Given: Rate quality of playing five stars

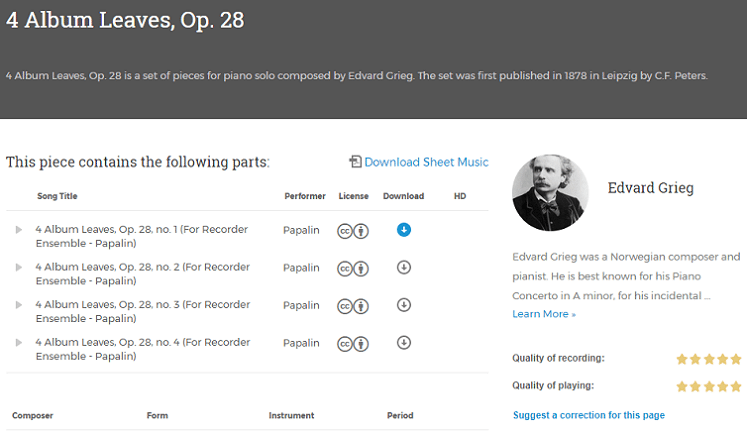Looking at the screenshot, I should [736, 386].
